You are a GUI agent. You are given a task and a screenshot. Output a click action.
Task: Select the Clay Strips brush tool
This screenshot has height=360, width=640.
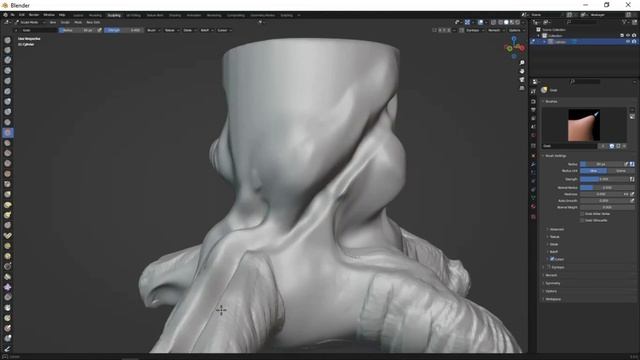7,71
